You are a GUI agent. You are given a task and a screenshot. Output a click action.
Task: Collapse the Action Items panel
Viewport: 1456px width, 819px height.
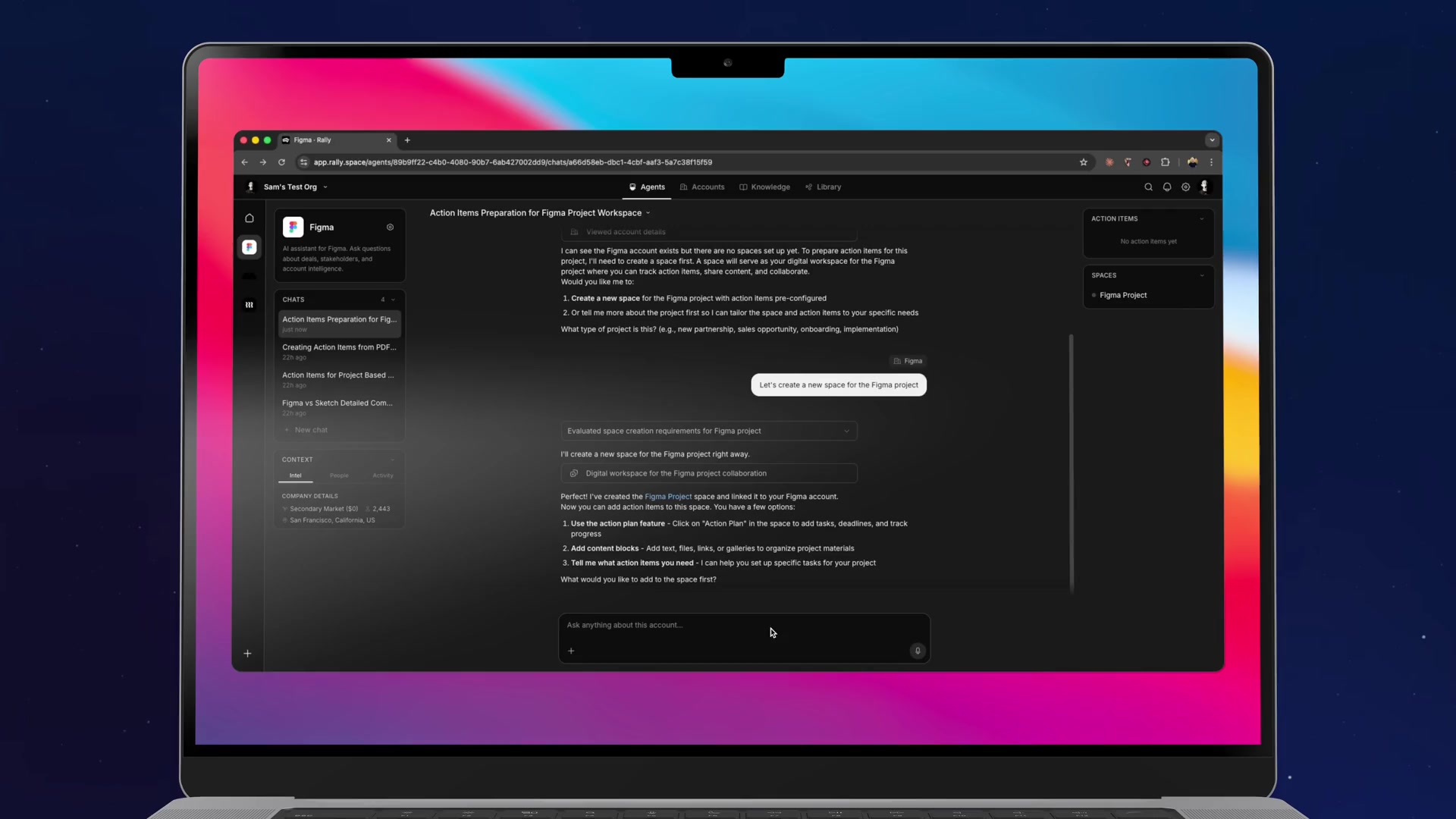pyautogui.click(x=1201, y=219)
